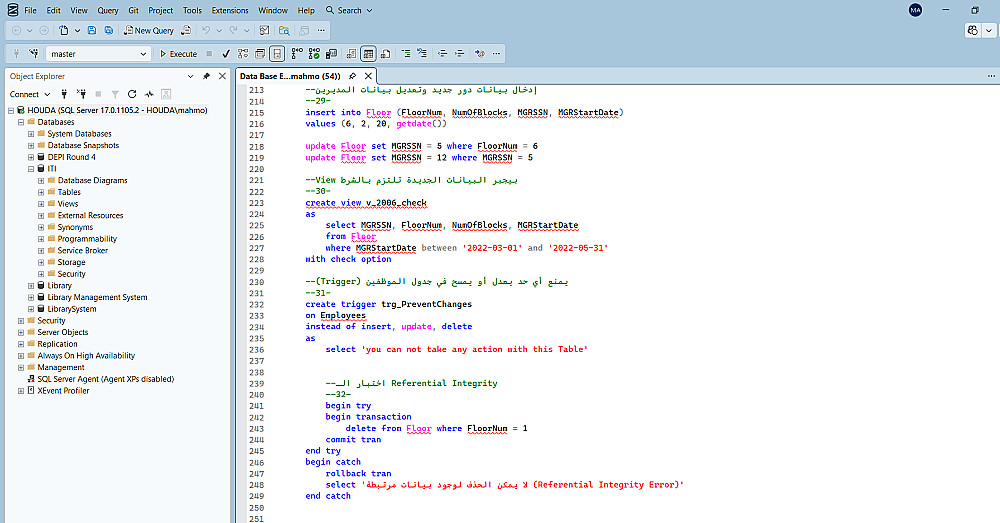Expand the DEPI Round 4 database
Viewport: 1000px width, 523px height.
[x=31, y=157]
